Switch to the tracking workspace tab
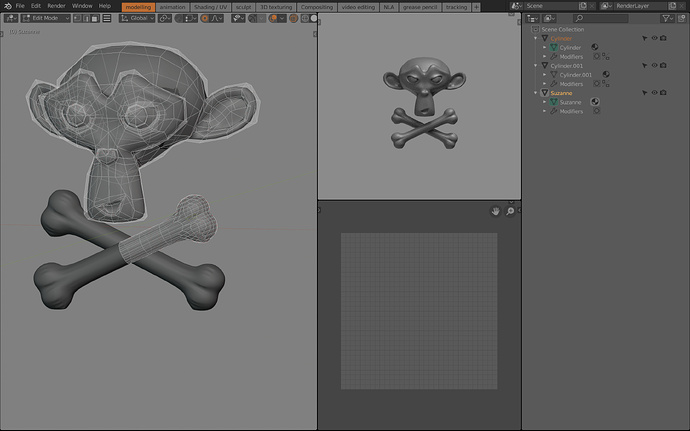Image resolution: width=690 pixels, height=431 pixels. (456, 7)
